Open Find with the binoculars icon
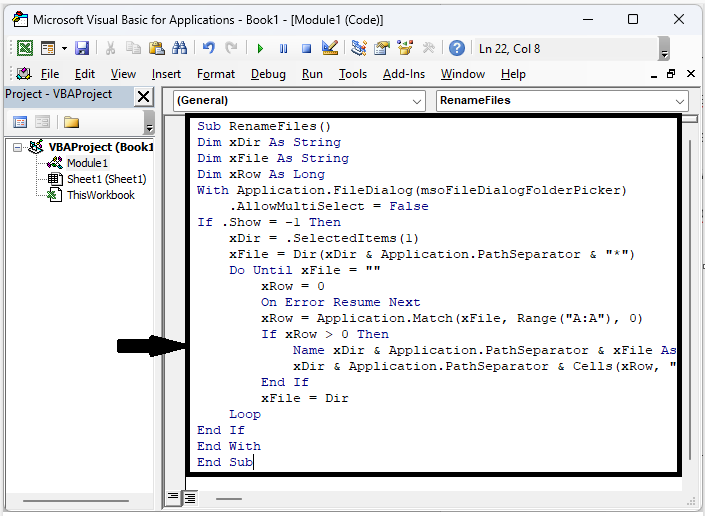Image resolution: width=705 pixels, height=516 pixels. point(179,48)
